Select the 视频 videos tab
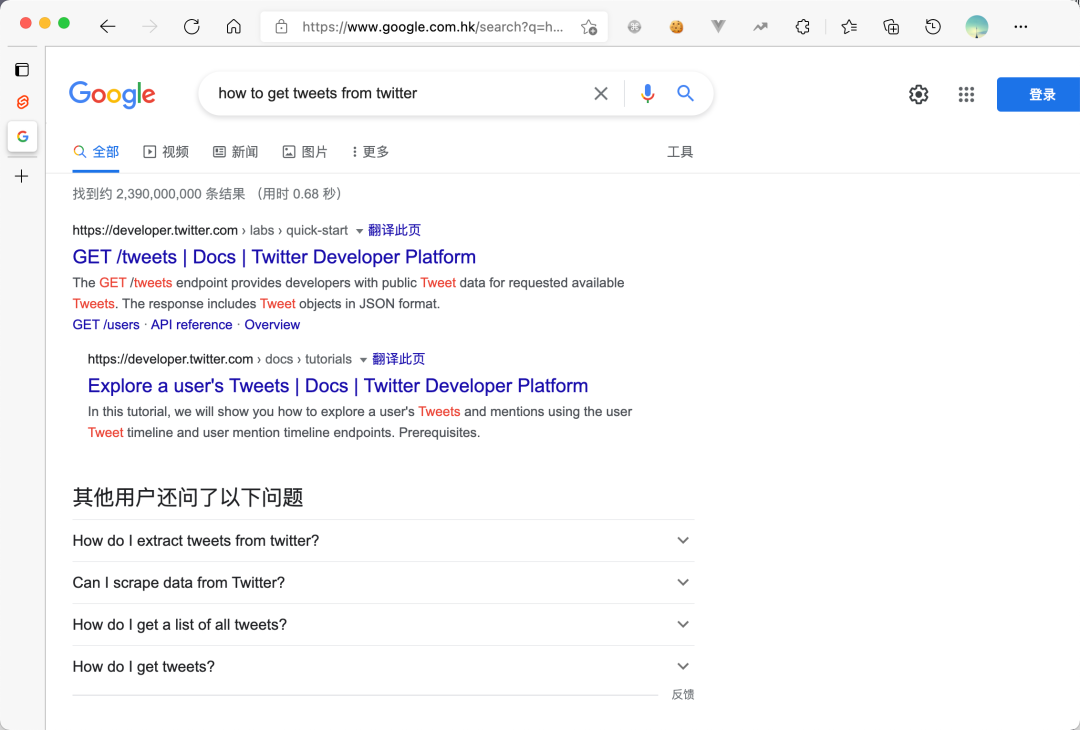The height and width of the screenshot is (730, 1080). 166,152
